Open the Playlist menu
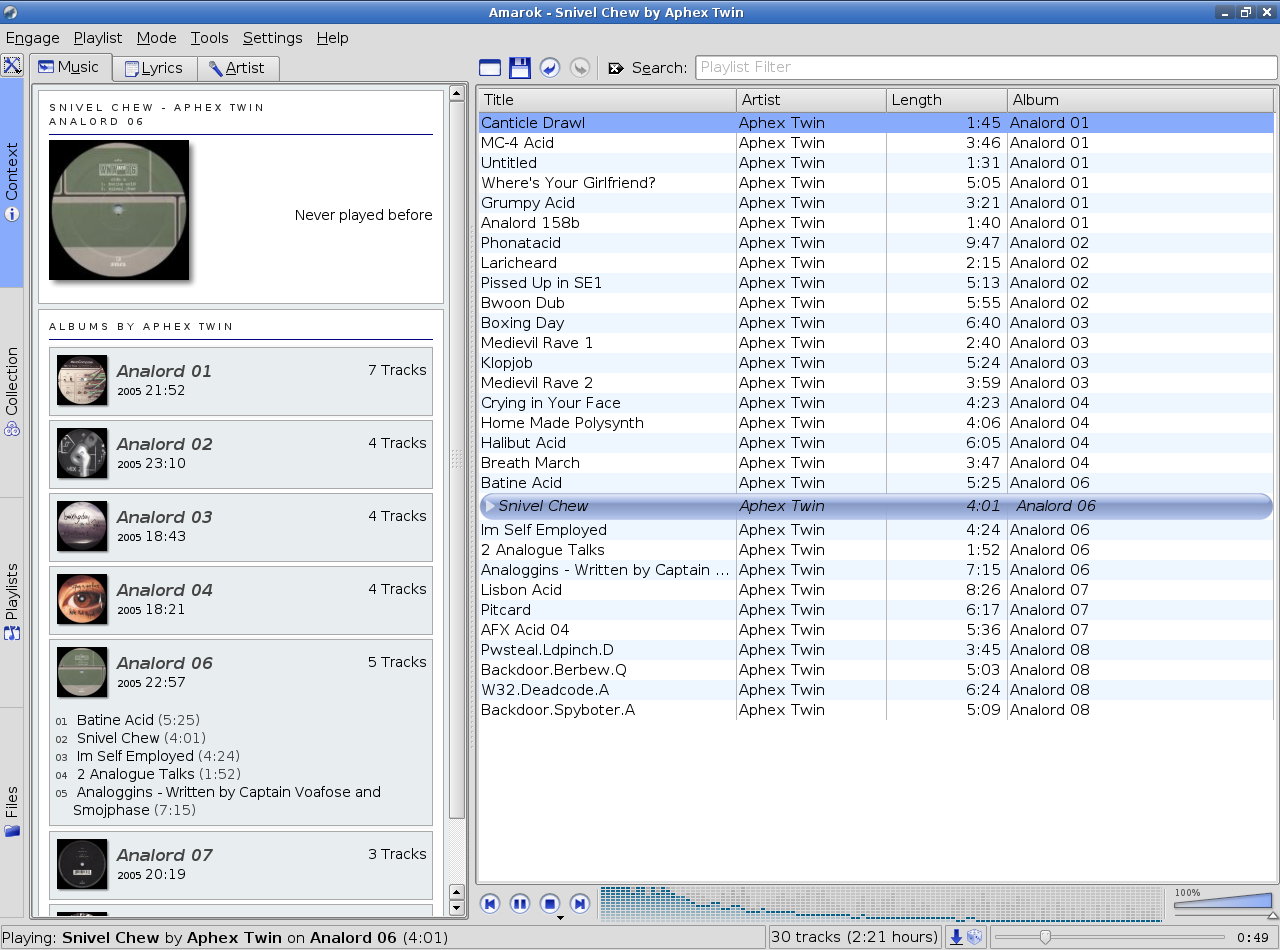1280x950 pixels. coord(98,38)
